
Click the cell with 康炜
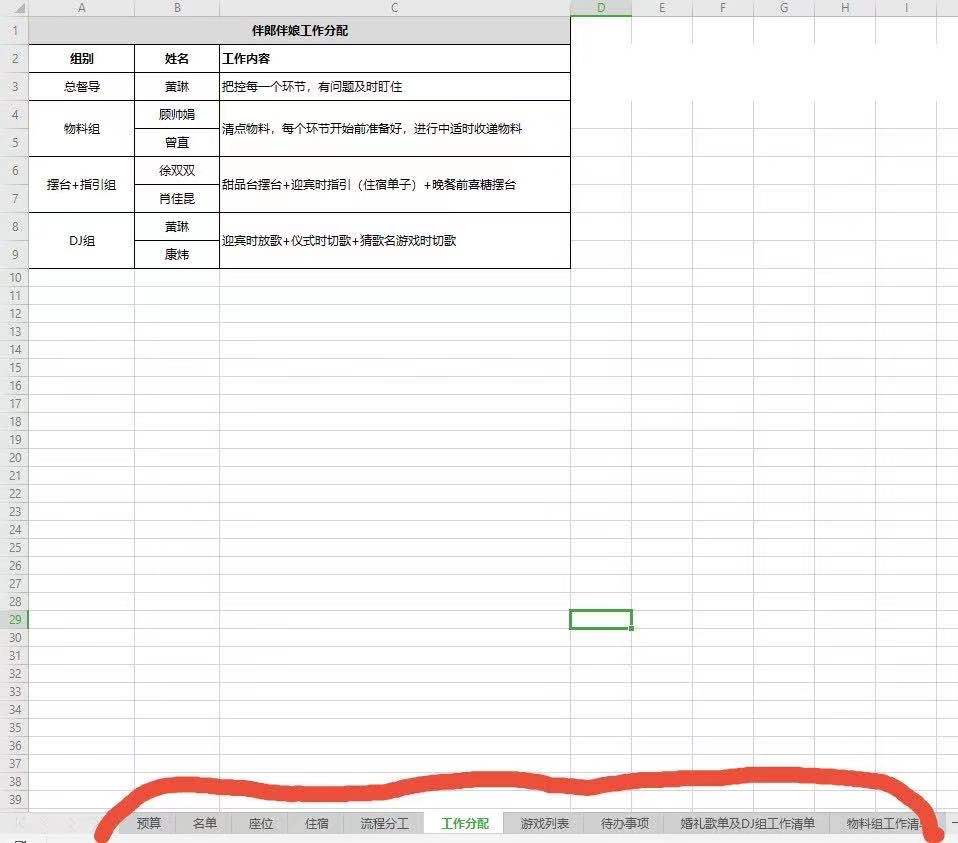pos(177,255)
